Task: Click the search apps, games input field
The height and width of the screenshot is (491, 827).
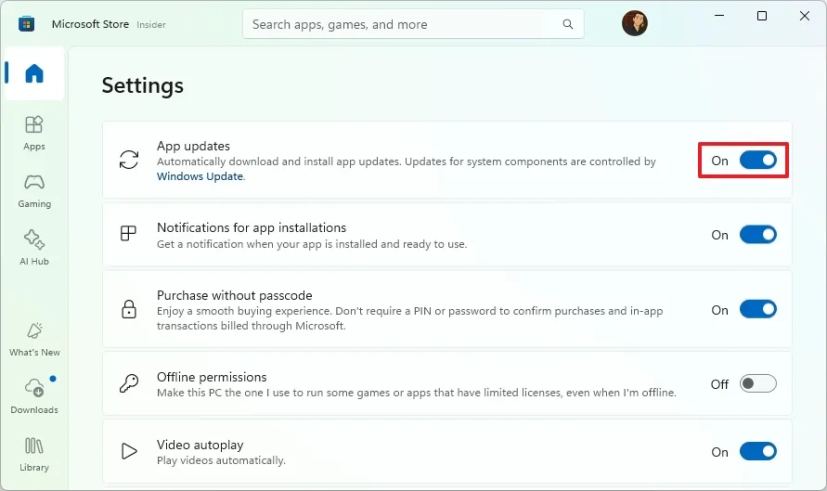Action: click(413, 24)
